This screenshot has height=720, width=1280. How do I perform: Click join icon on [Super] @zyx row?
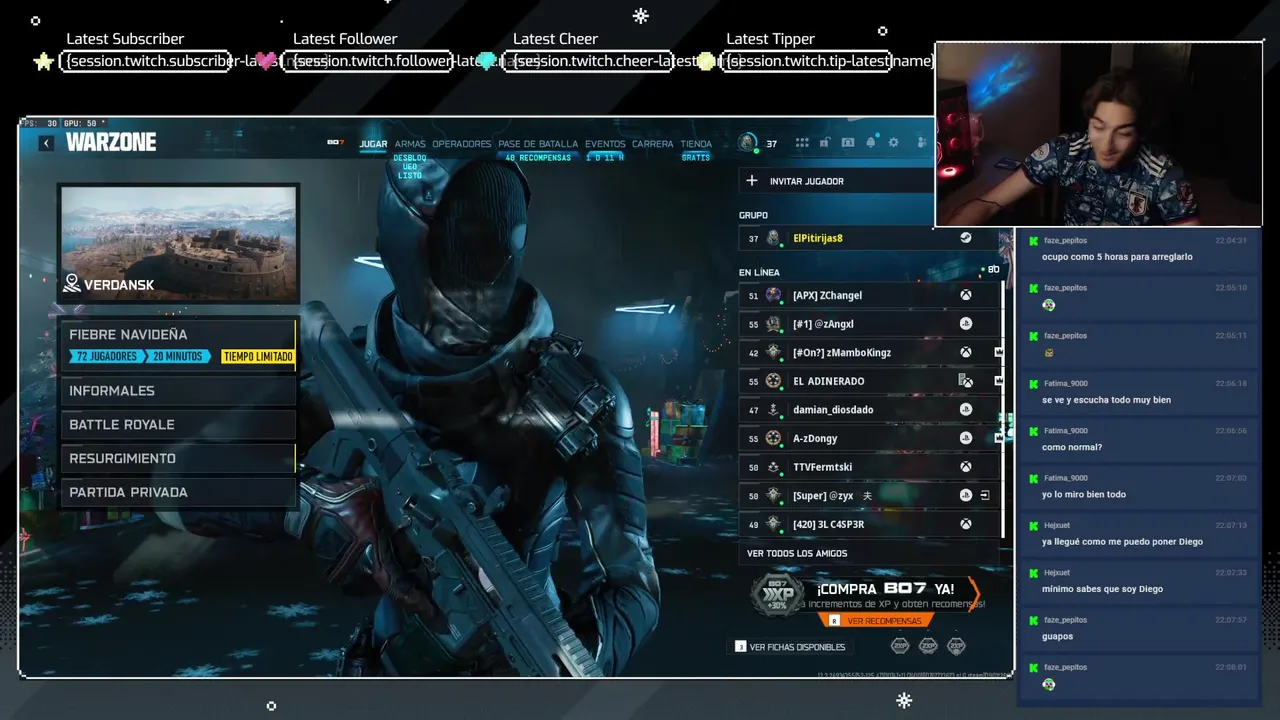coord(985,495)
